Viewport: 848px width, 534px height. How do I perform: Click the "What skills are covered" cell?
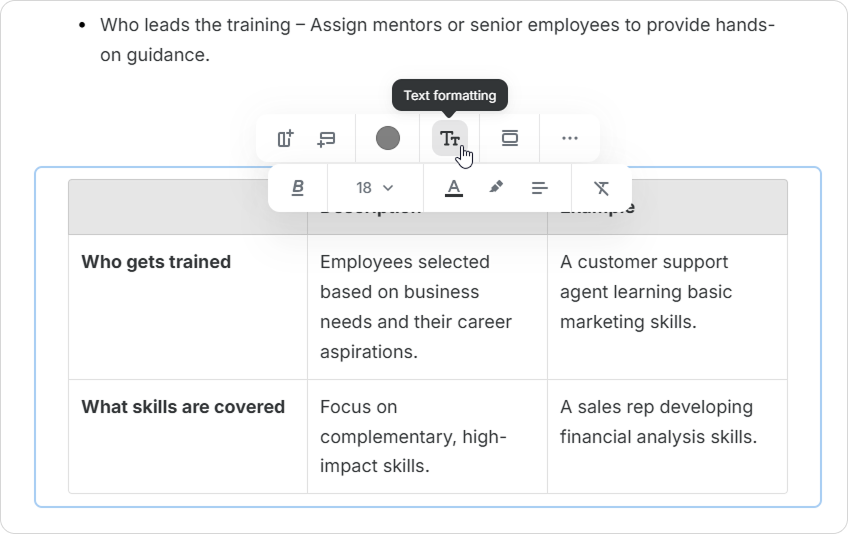coord(183,407)
